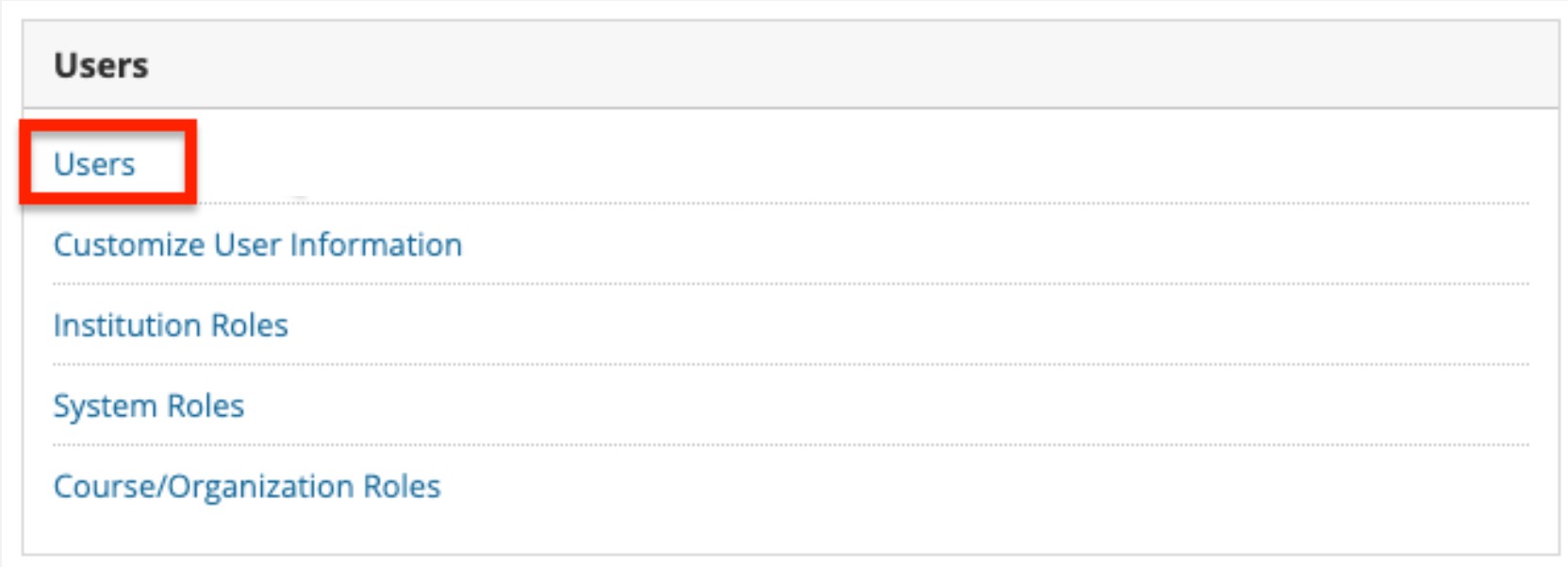This screenshot has height=567, width=1568.
Task: Select the bold Users title text
Action: (x=101, y=65)
